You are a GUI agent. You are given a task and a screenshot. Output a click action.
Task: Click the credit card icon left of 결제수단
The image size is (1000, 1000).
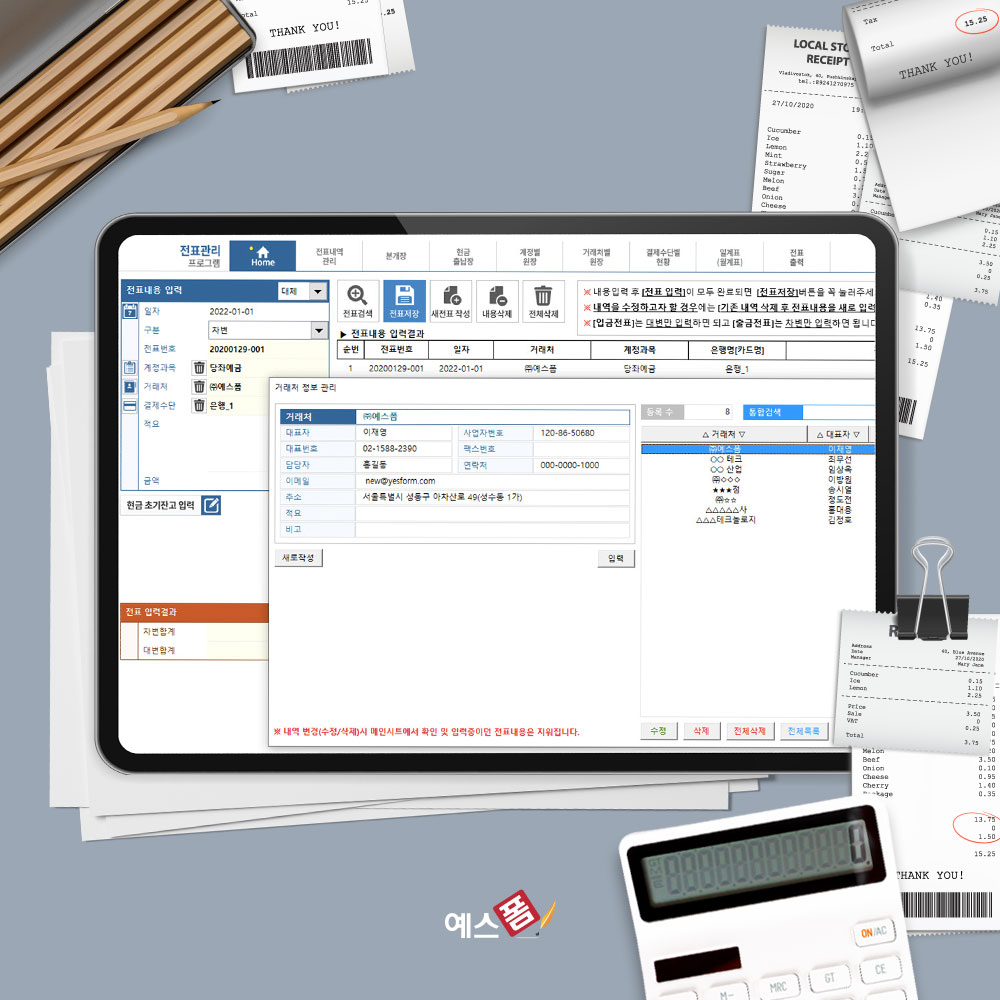[129, 406]
